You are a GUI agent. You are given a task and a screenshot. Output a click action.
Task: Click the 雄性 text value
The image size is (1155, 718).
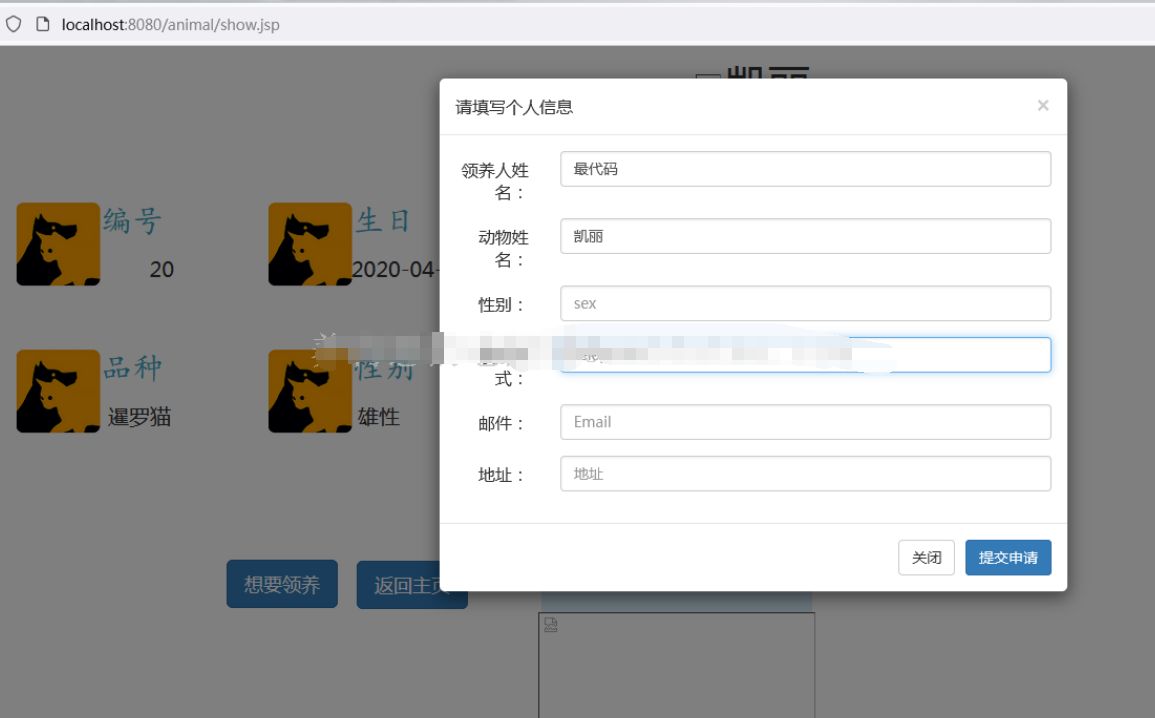379,418
